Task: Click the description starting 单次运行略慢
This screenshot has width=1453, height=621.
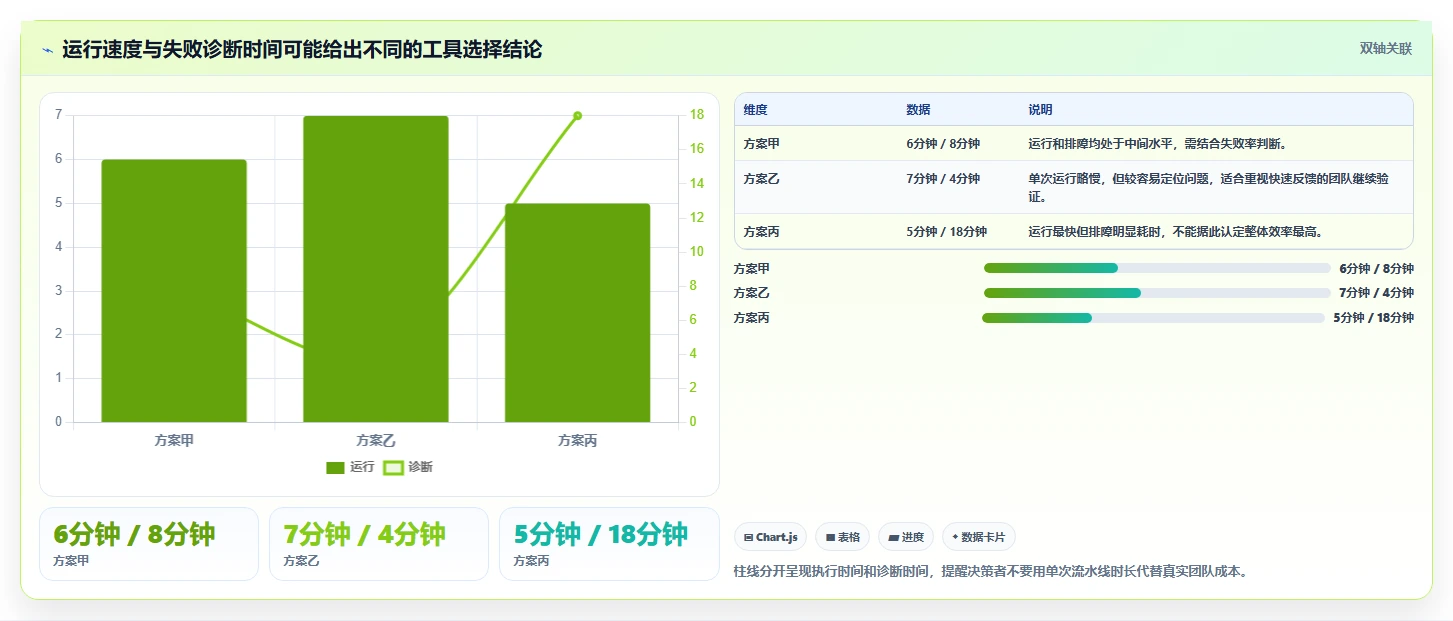Action: (x=1208, y=187)
